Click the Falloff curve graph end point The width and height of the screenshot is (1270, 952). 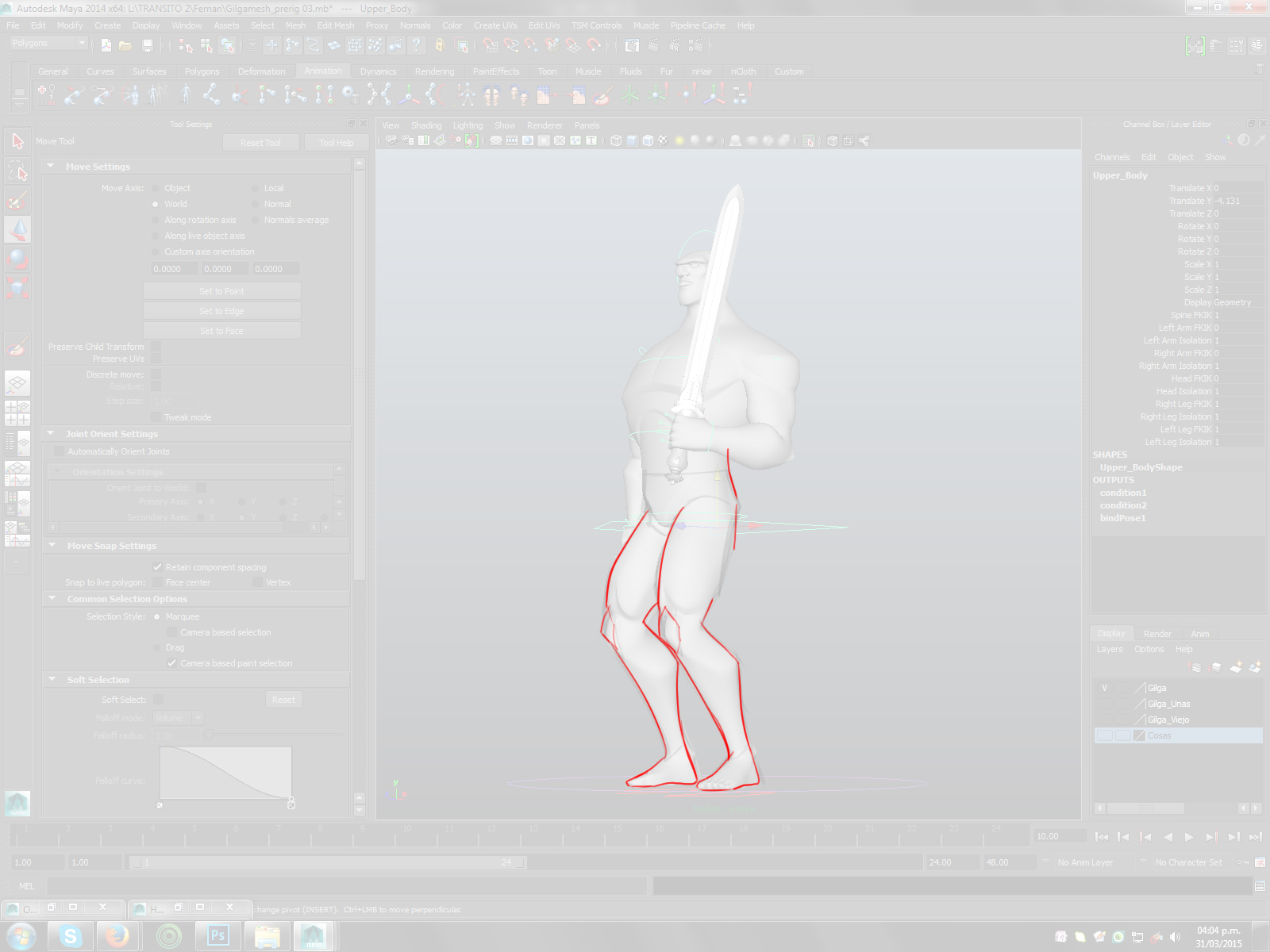pyautogui.click(x=291, y=800)
